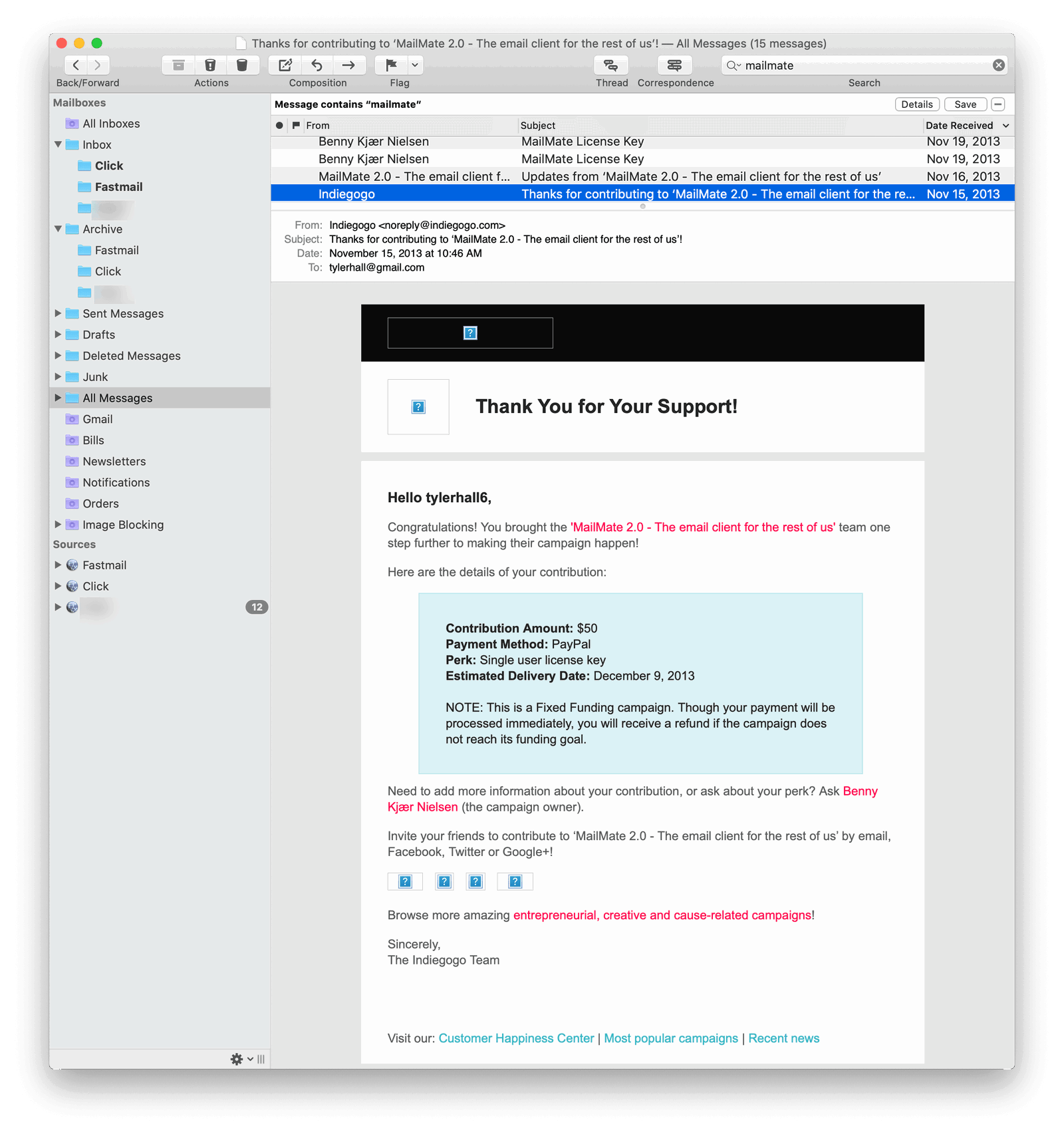Save the search as a mailbox
The height and width of the screenshot is (1134, 1064).
965,104
